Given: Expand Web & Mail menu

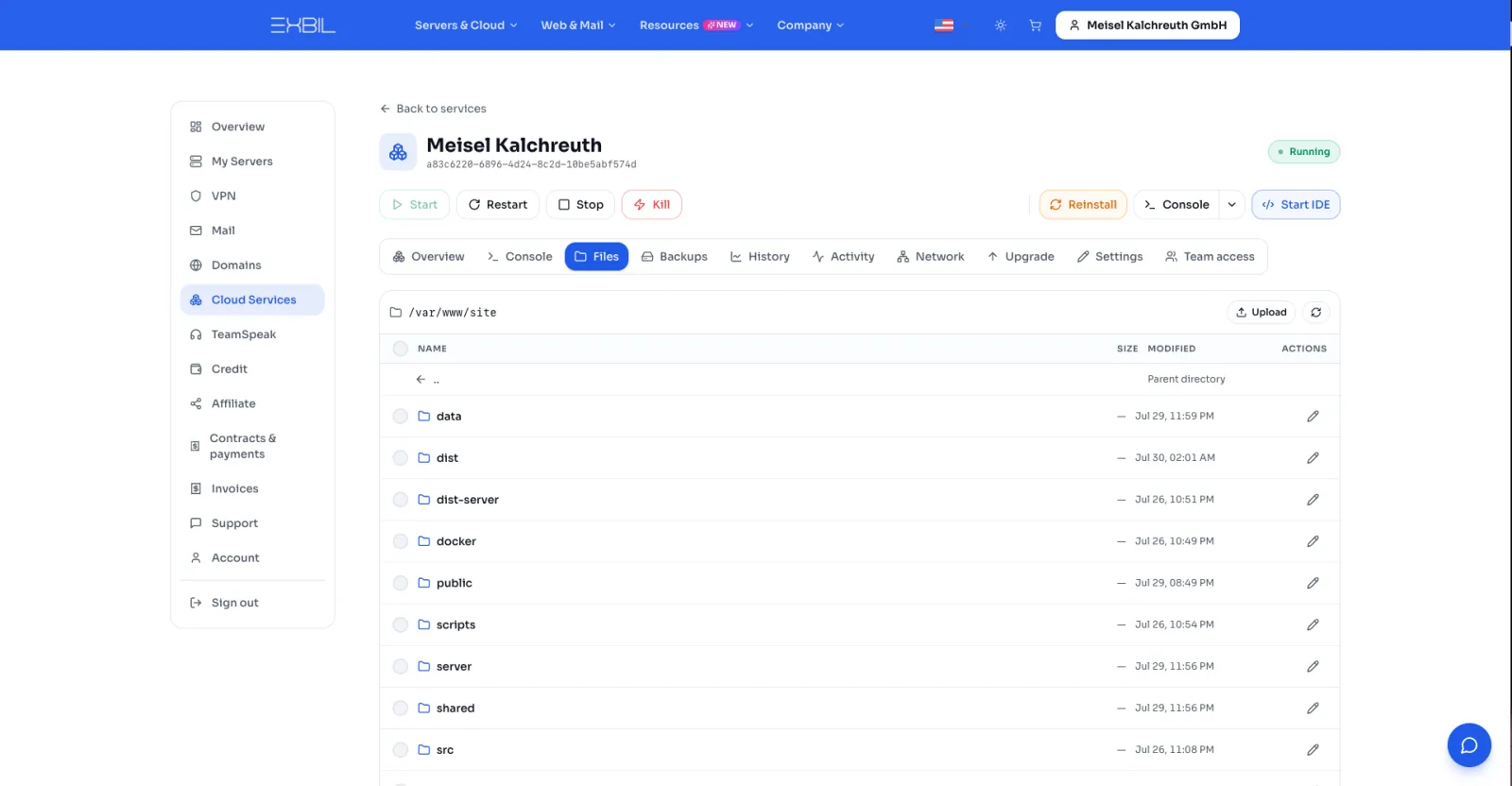Looking at the screenshot, I should [x=578, y=26].
